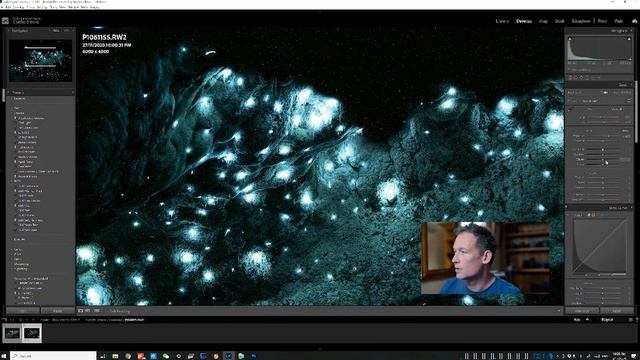Open the Map module
The width and height of the screenshot is (640, 360).
(543, 21)
